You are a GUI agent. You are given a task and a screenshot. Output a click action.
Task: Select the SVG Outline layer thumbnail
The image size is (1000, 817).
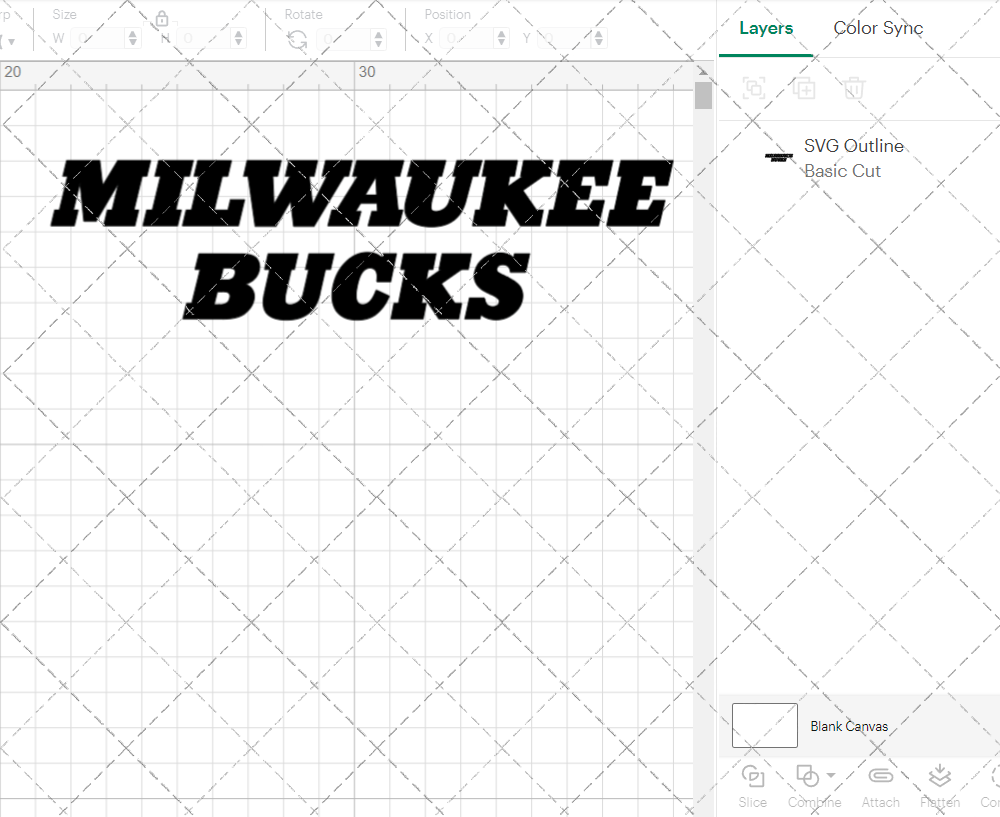click(x=778, y=157)
